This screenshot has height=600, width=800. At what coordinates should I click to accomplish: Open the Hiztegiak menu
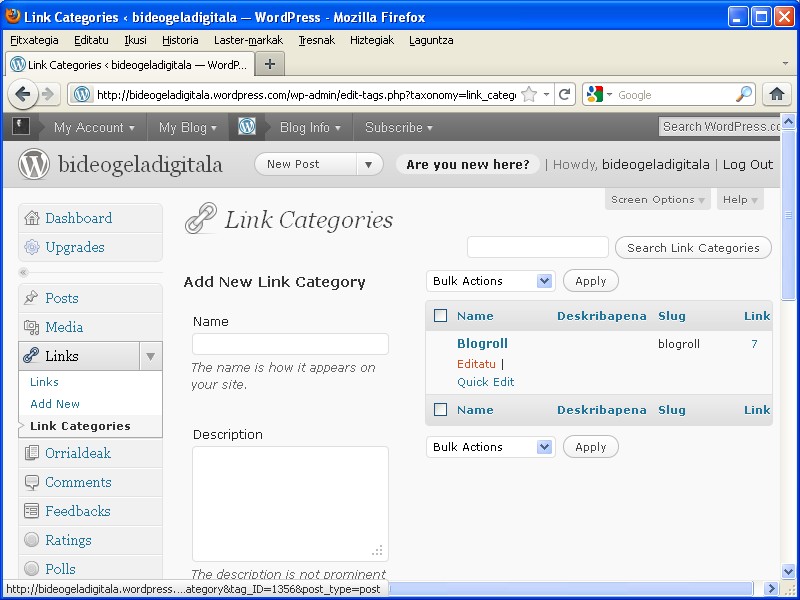pos(372,40)
